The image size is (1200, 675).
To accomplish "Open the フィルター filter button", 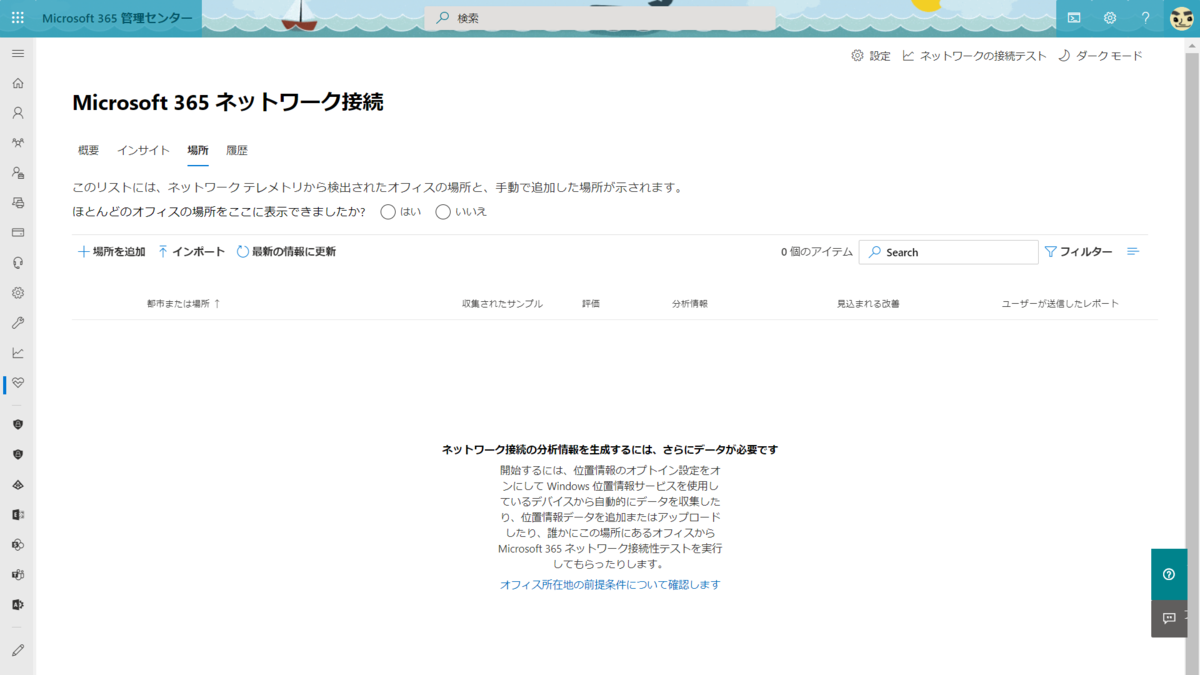I will [x=1078, y=252].
